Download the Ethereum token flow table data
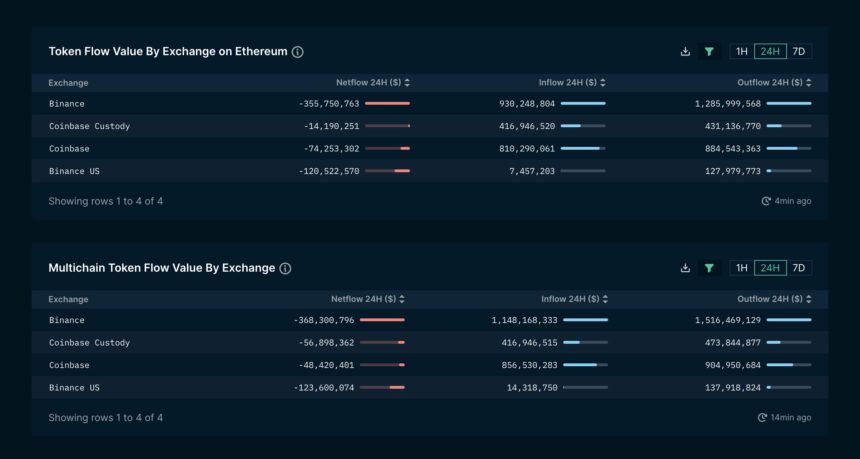The image size is (860, 459). (x=685, y=51)
